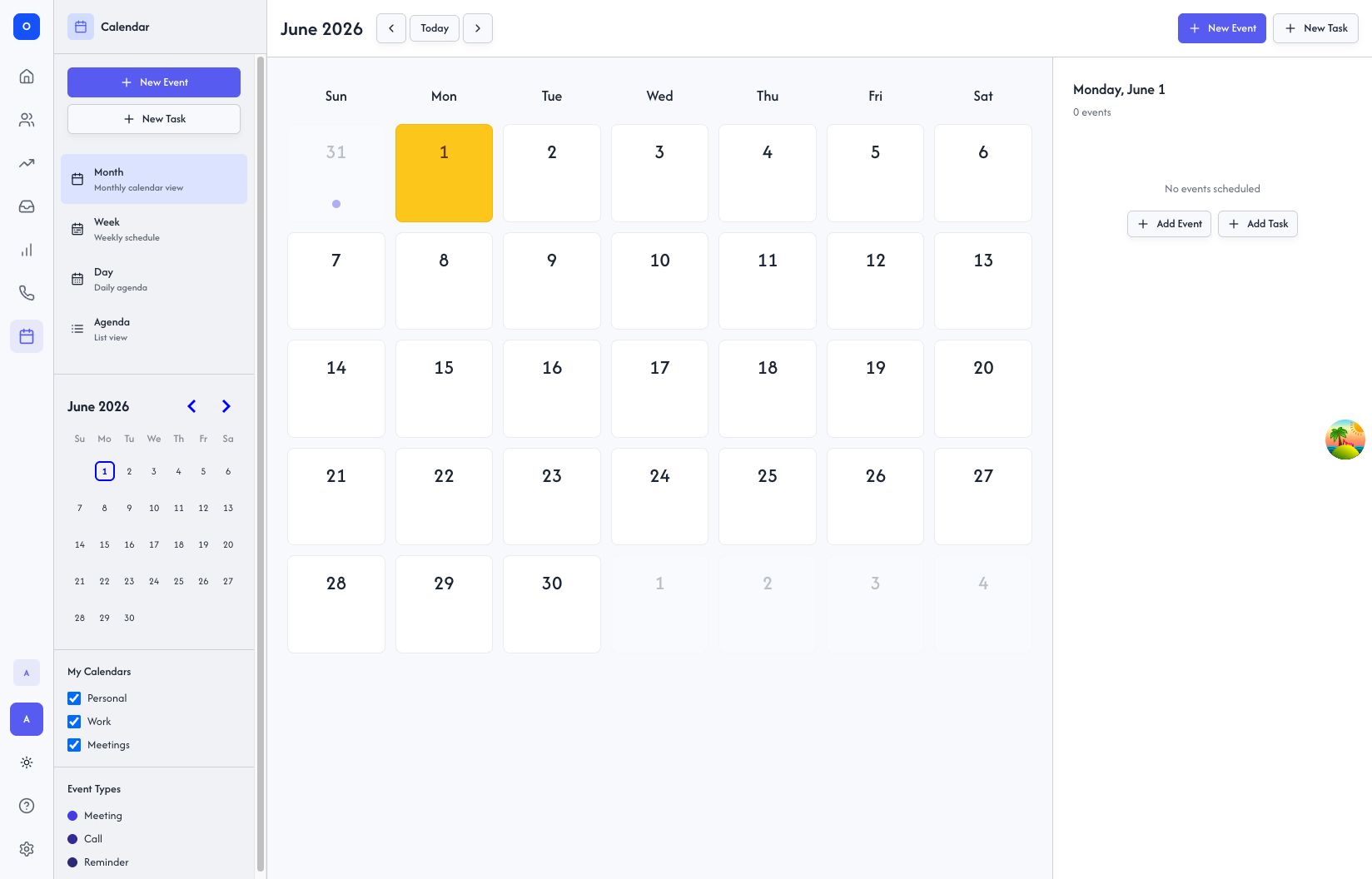Screen dimensions: 1372x879
Task: Click Add Event in day panel
Action: point(1169,224)
